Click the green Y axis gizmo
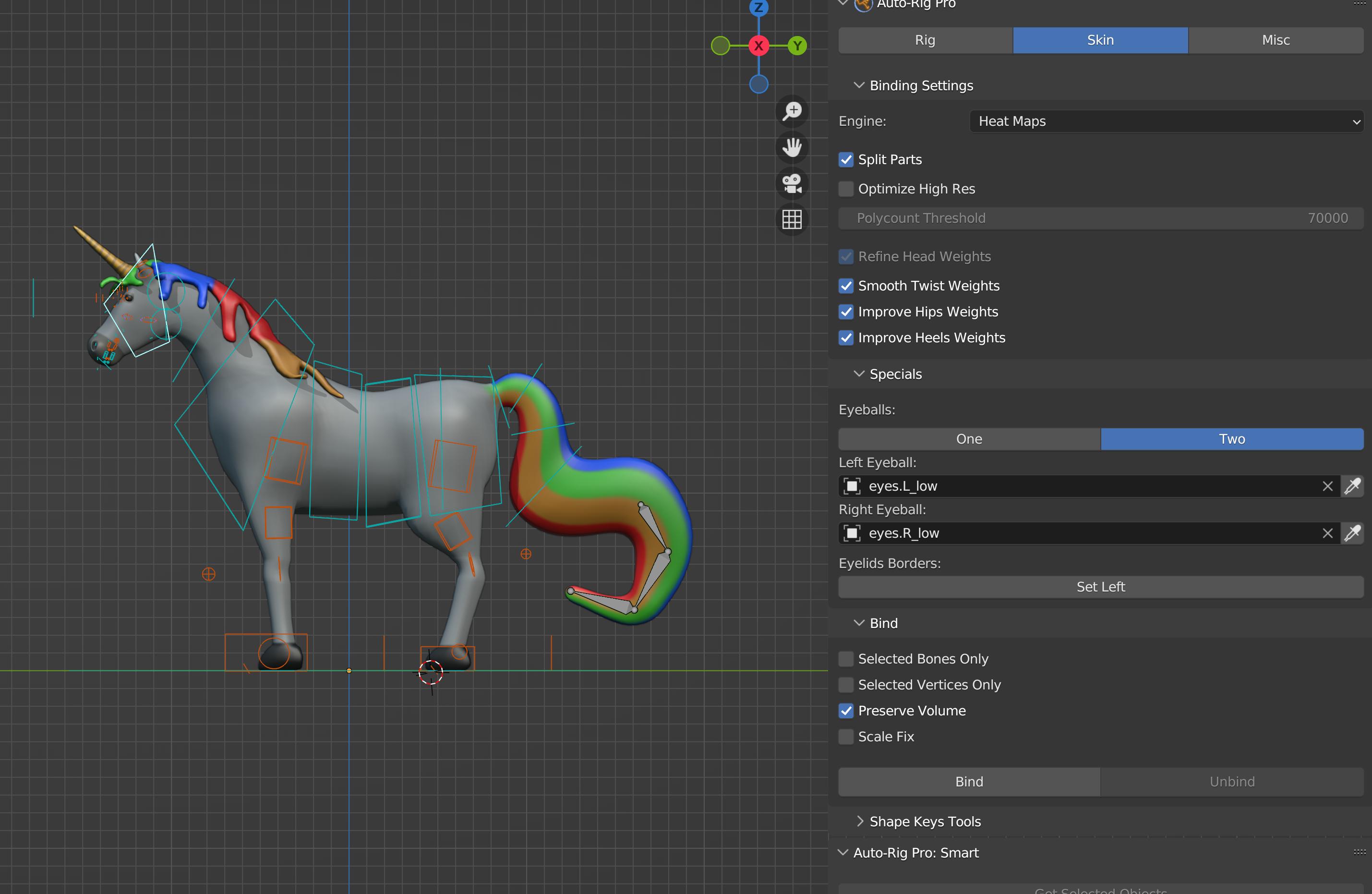The image size is (1372, 894). pos(797,46)
